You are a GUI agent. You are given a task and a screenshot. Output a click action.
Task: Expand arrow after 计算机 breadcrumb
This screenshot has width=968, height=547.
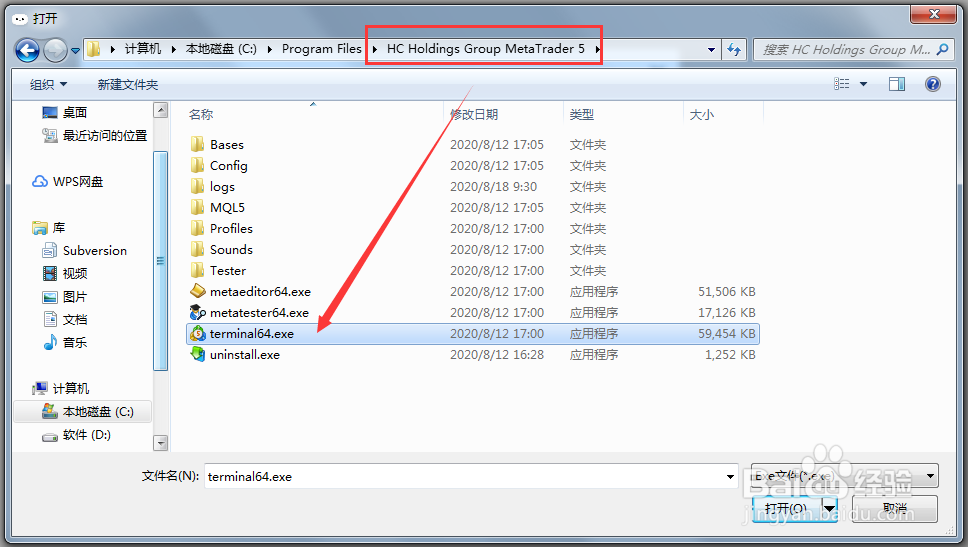pyautogui.click(x=173, y=49)
